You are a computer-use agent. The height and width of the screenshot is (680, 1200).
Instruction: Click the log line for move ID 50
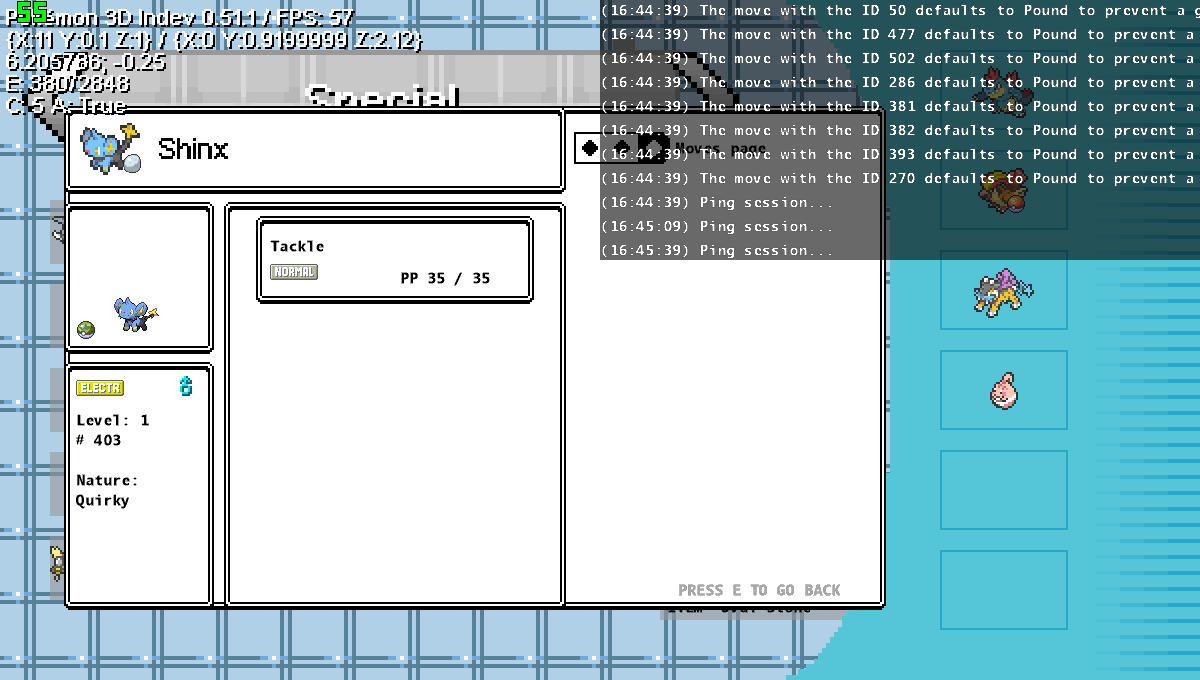(899, 10)
